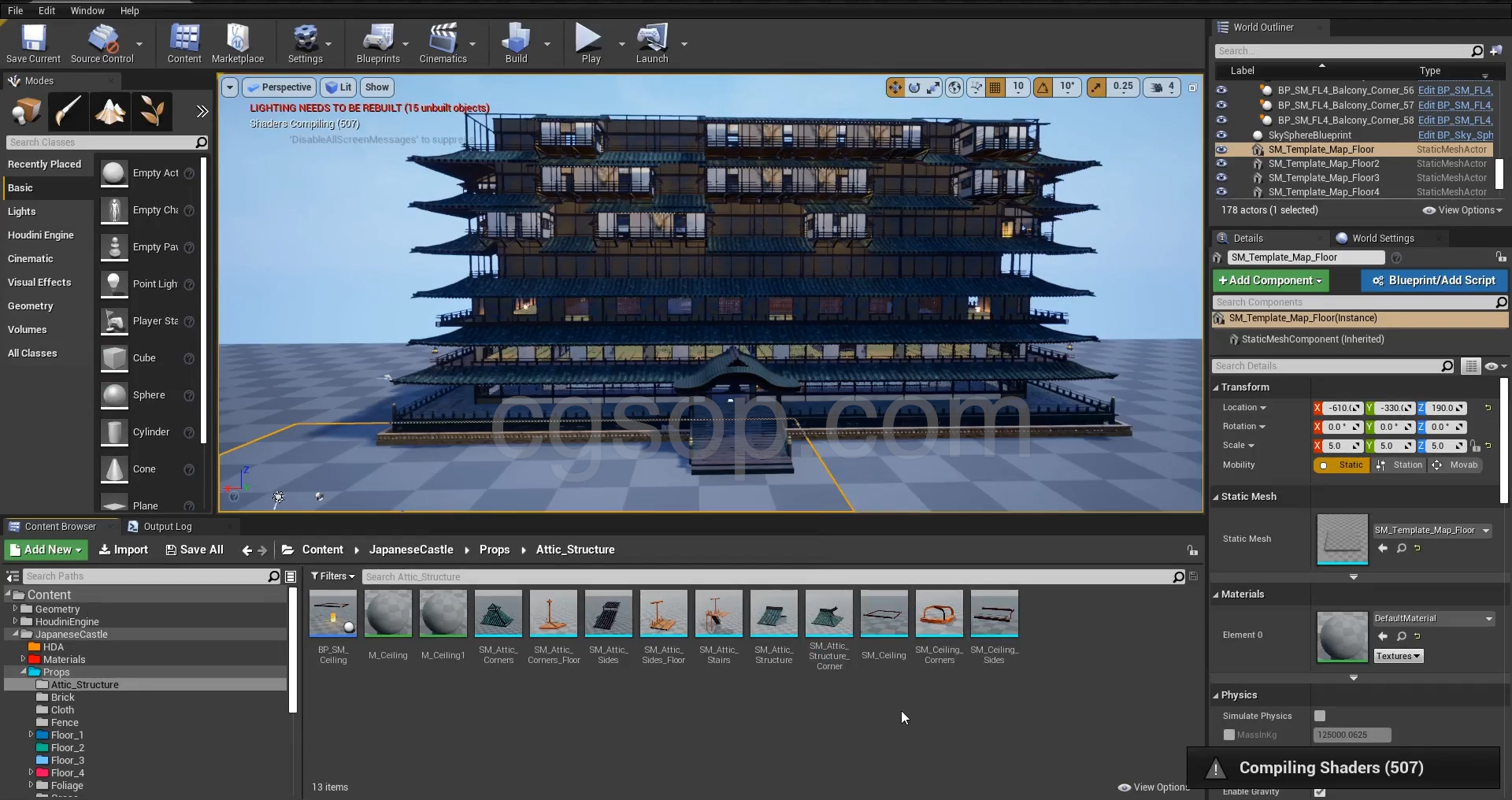The image size is (1512, 800).
Task: Open the Content toolbar button
Action: (x=184, y=43)
